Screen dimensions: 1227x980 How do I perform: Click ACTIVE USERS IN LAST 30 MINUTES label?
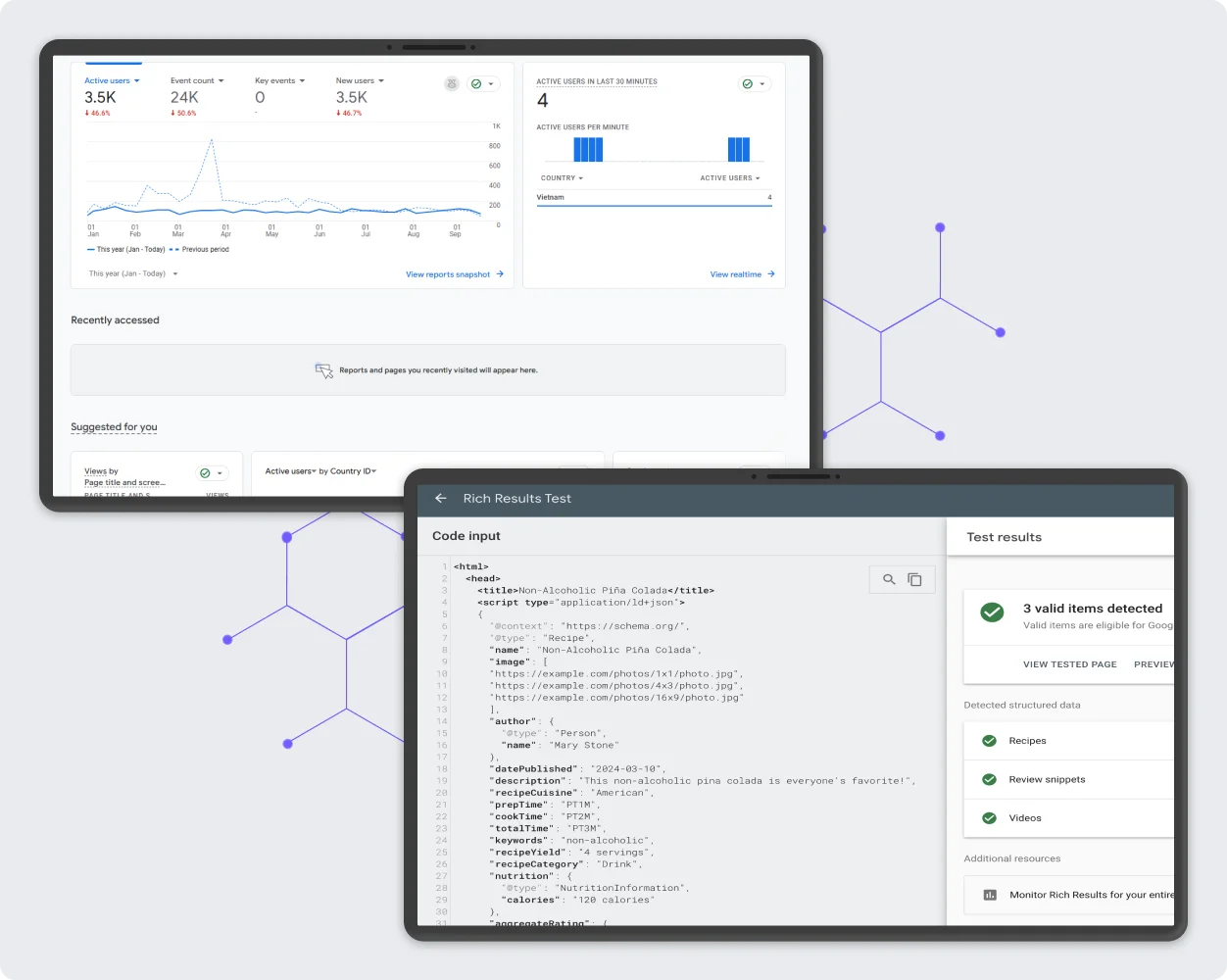point(597,82)
